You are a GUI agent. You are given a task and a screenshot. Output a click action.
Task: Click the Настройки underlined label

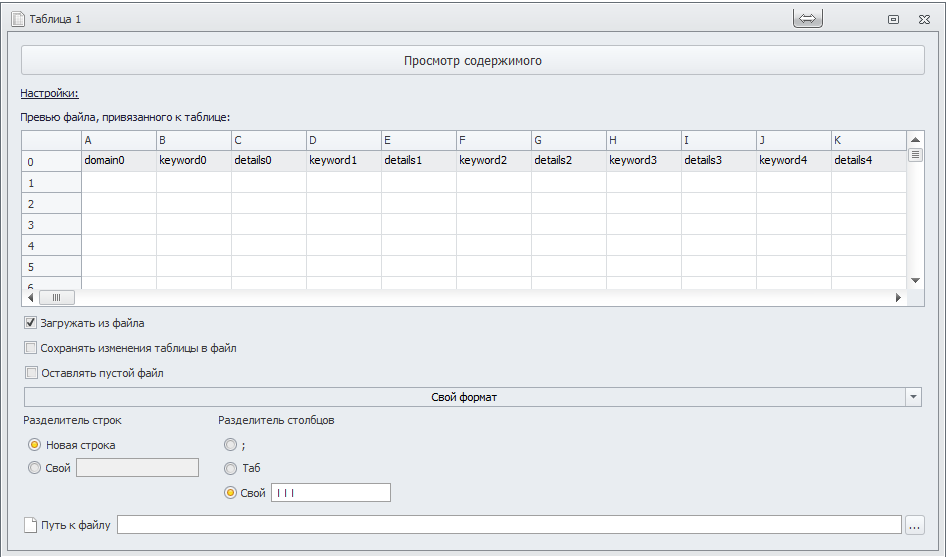pyautogui.click(x=49, y=93)
